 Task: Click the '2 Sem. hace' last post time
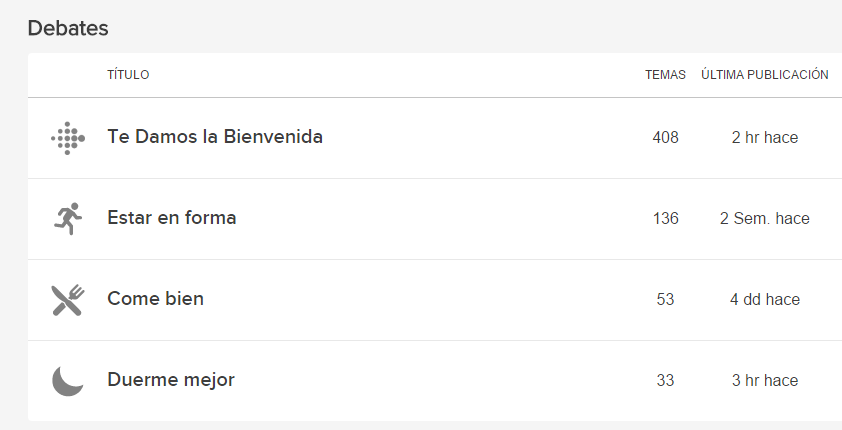pyautogui.click(x=765, y=218)
